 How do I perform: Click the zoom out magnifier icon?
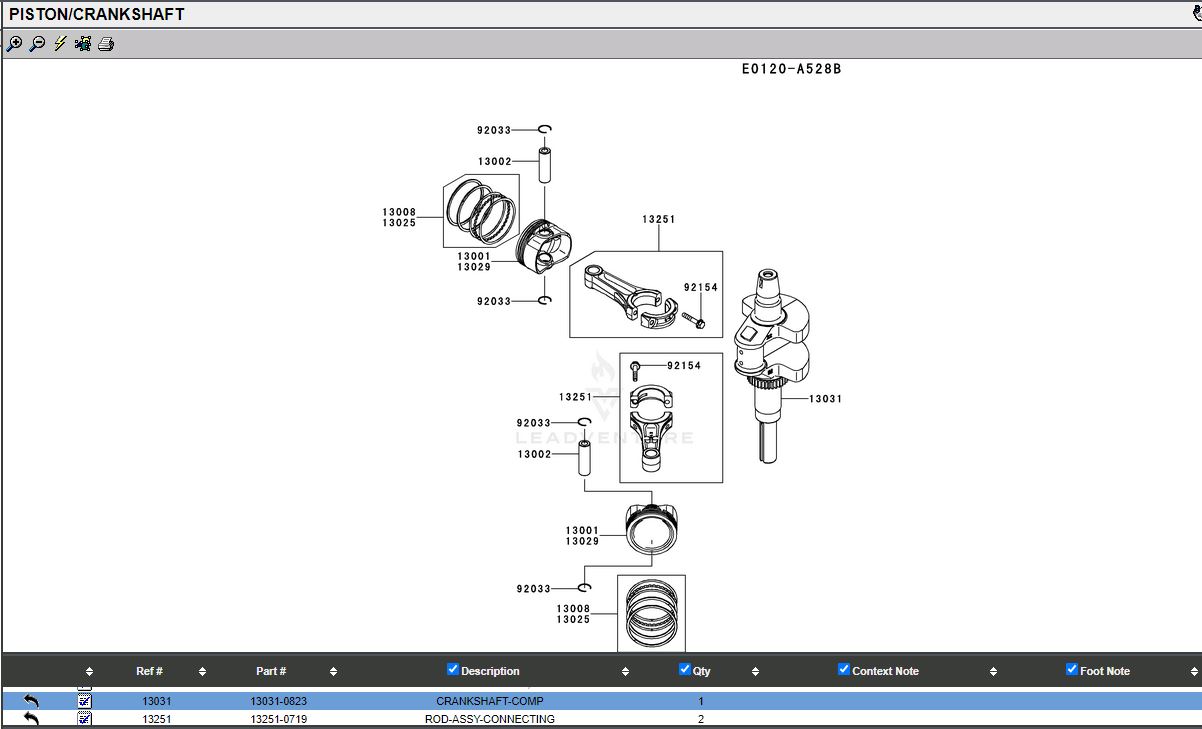point(37,44)
